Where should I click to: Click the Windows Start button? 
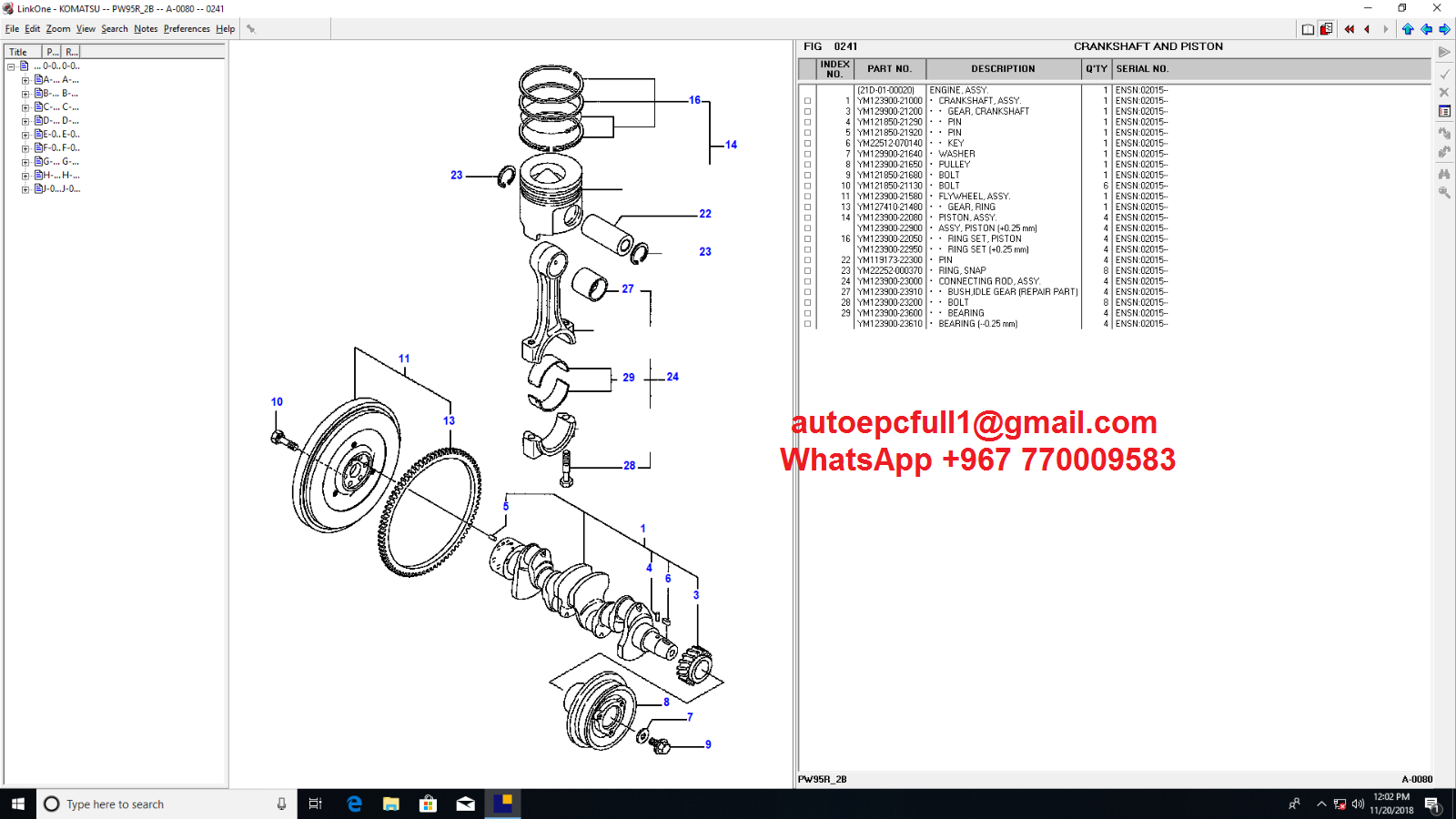coord(18,804)
